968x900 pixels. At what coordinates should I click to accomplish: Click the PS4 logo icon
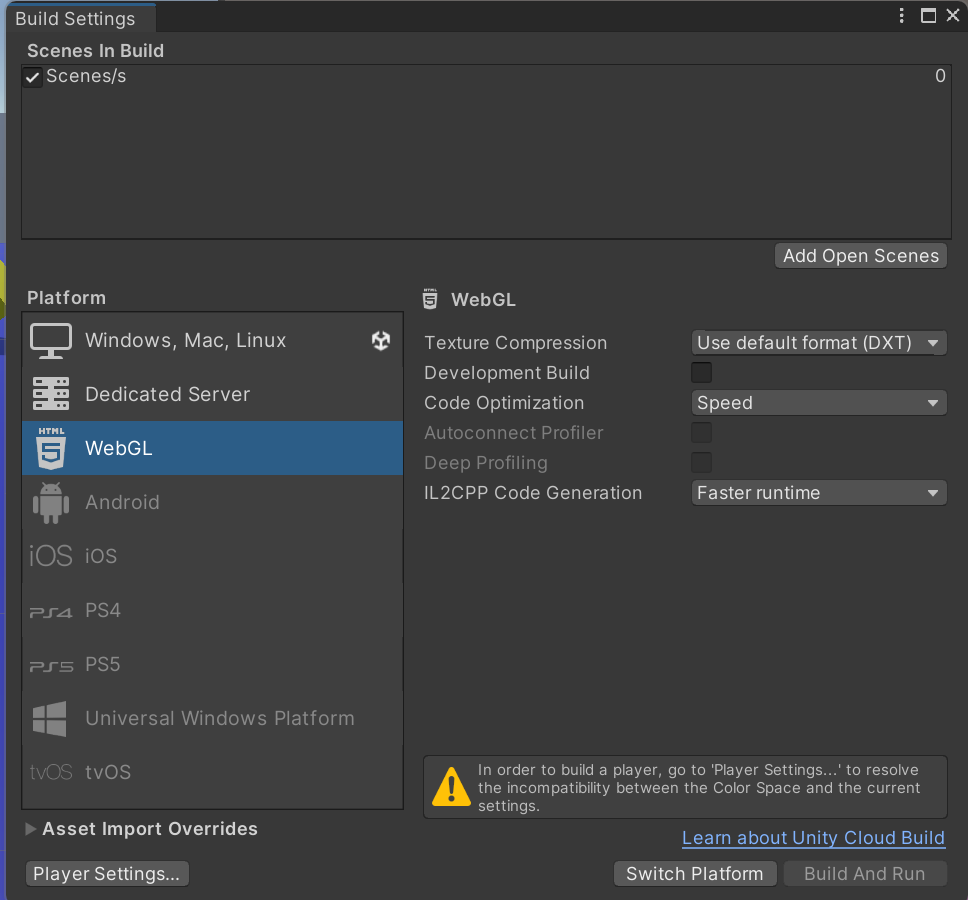(x=51, y=612)
